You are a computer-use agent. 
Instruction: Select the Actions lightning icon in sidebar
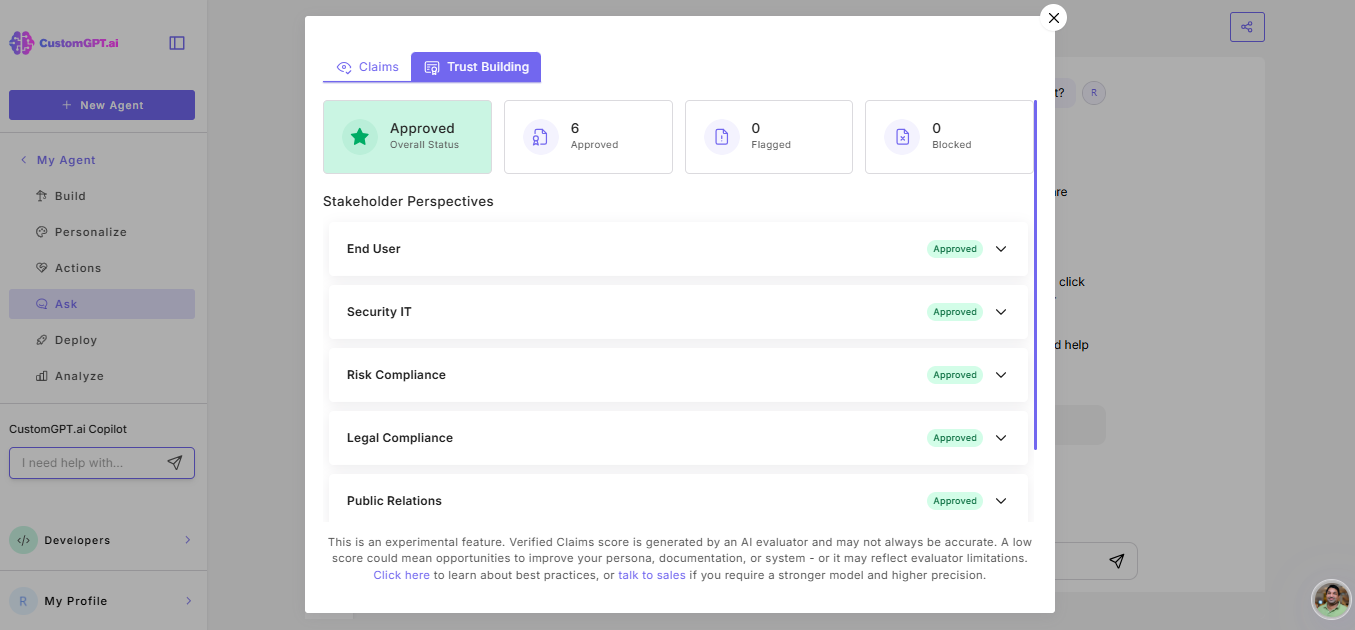pyautogui.click(x=40, y=267)
